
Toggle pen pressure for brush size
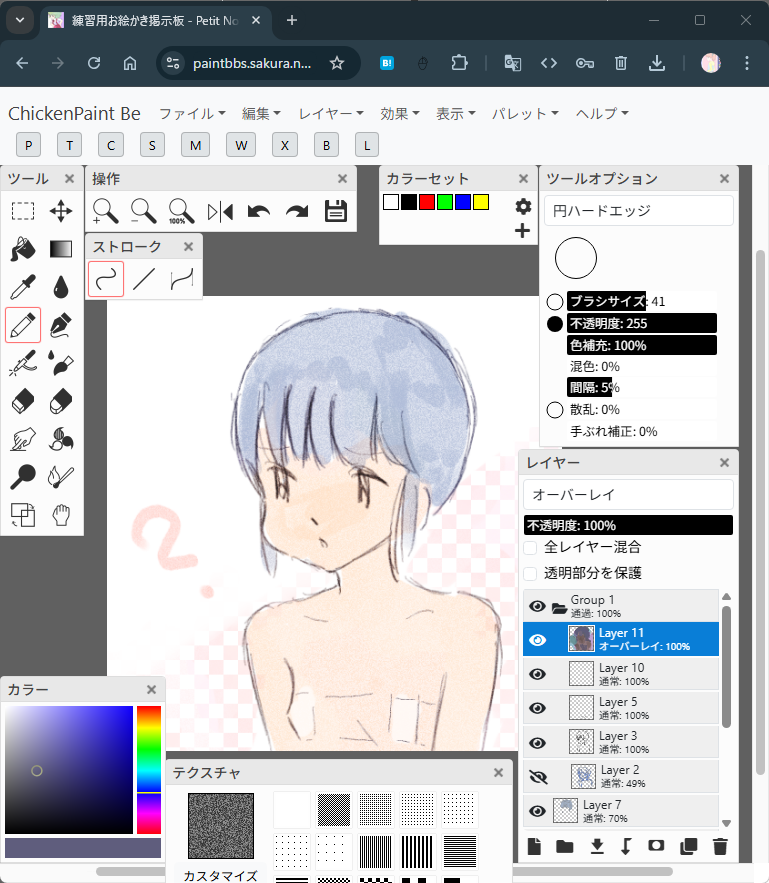(x=555, y=302)
